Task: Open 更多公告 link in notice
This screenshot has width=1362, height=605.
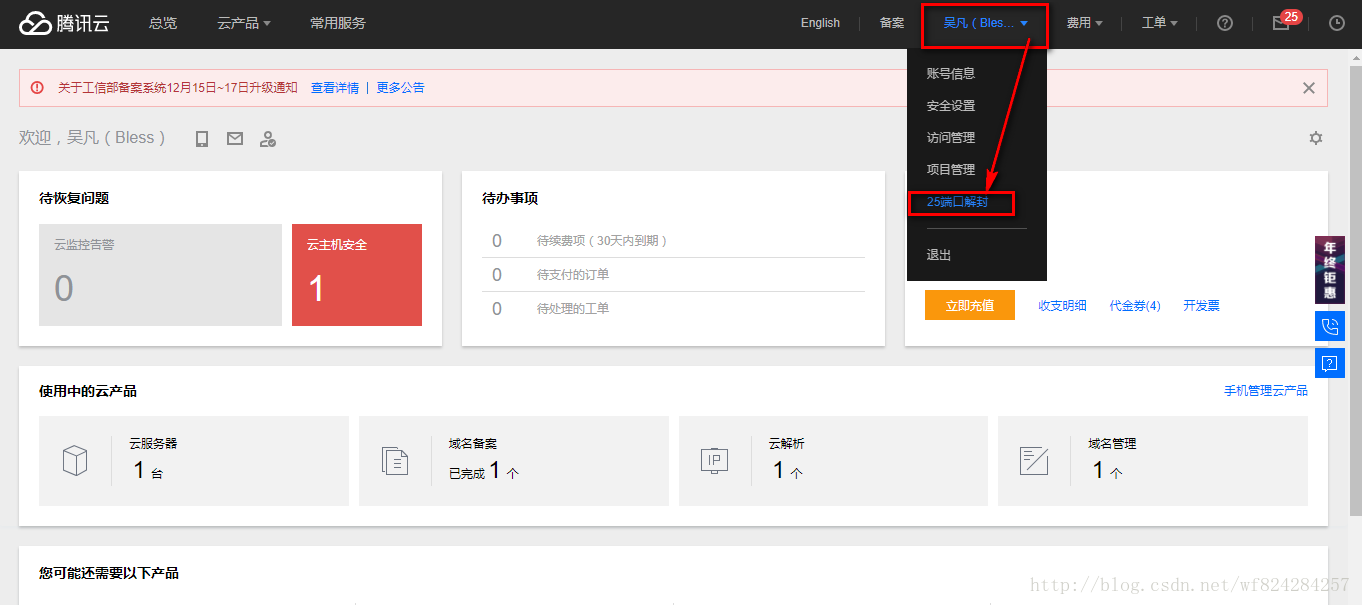Action: (401, 88)
